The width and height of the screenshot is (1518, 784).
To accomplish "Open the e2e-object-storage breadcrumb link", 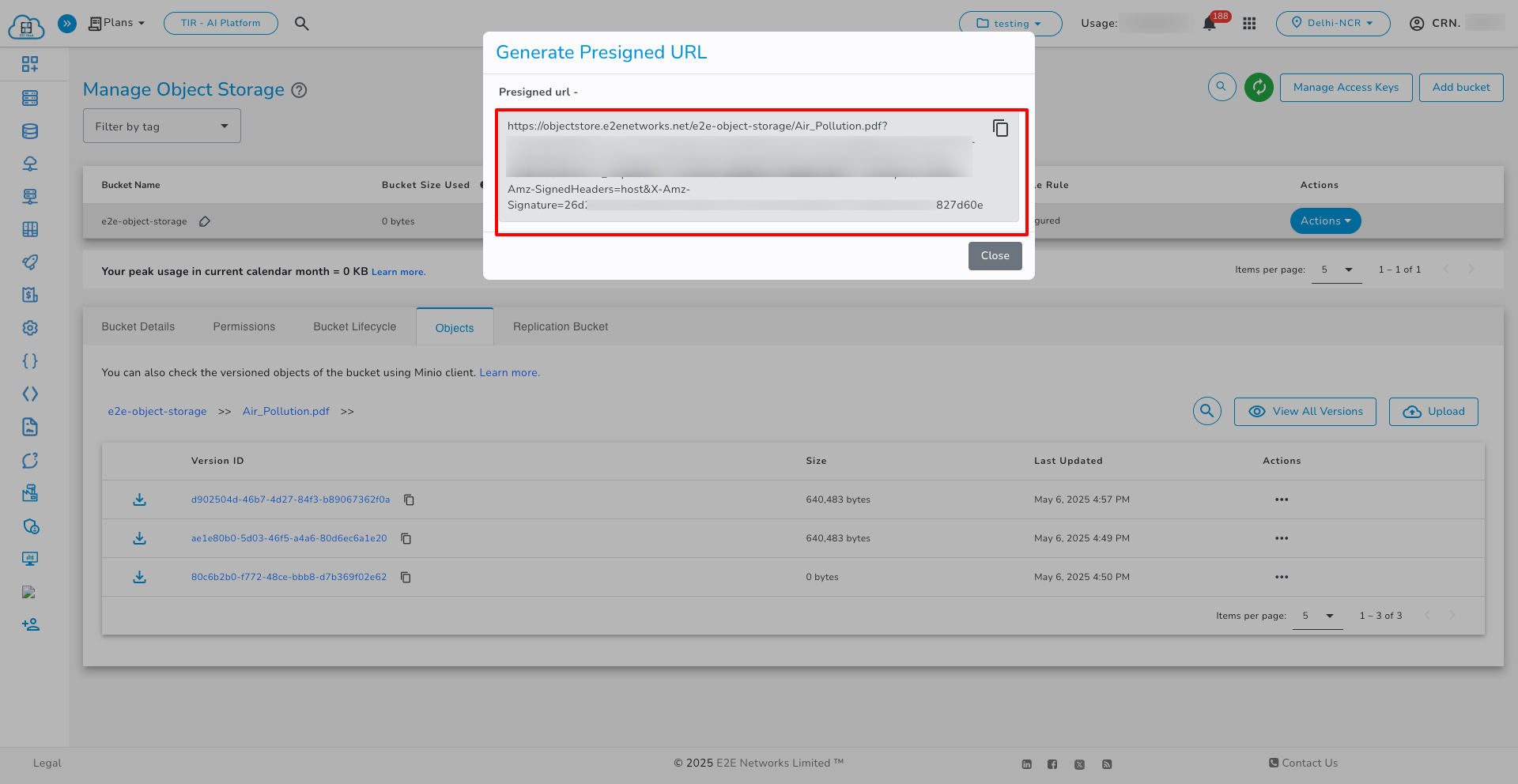I will pyautogui.click(x=157, y=412).
